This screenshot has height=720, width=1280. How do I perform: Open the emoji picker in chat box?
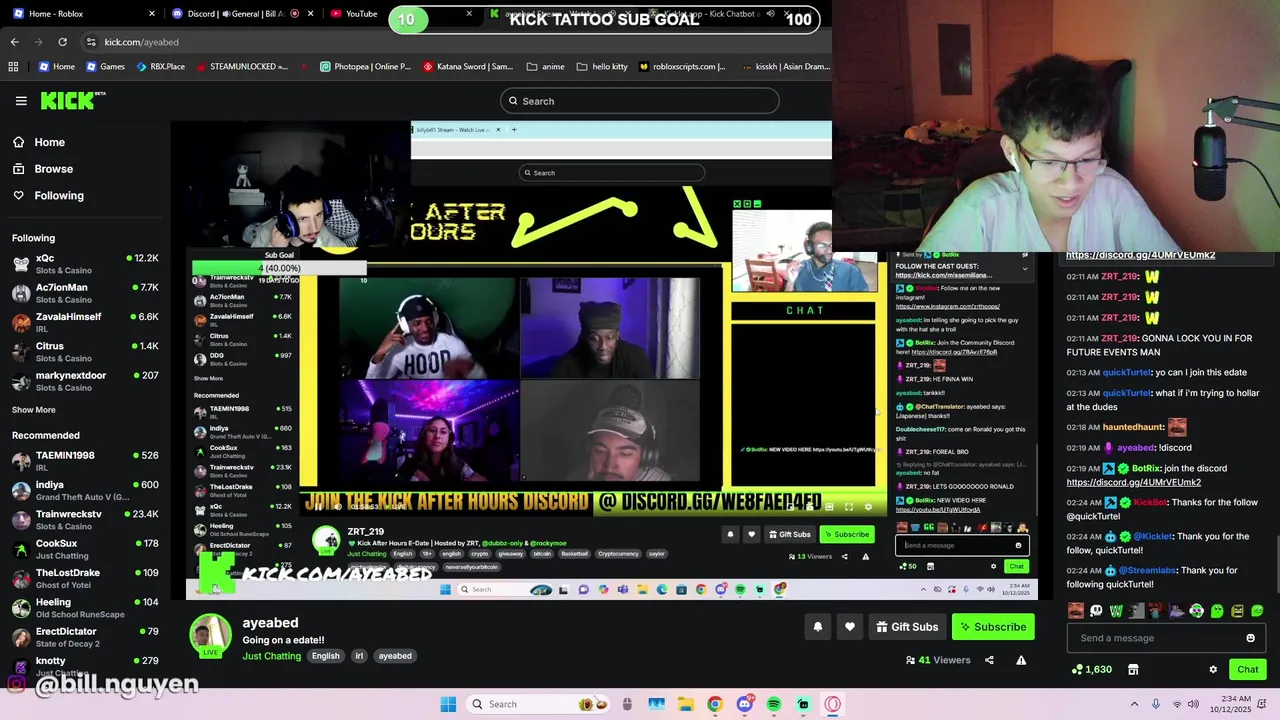click(x=1250, y=638)
